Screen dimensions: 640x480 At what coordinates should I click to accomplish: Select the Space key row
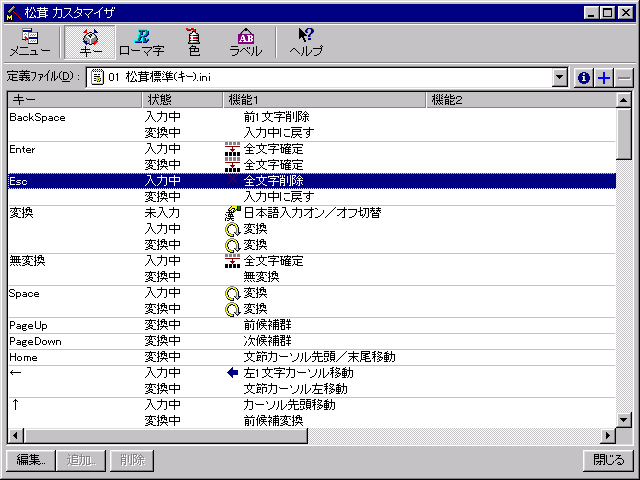coord(311,293)
